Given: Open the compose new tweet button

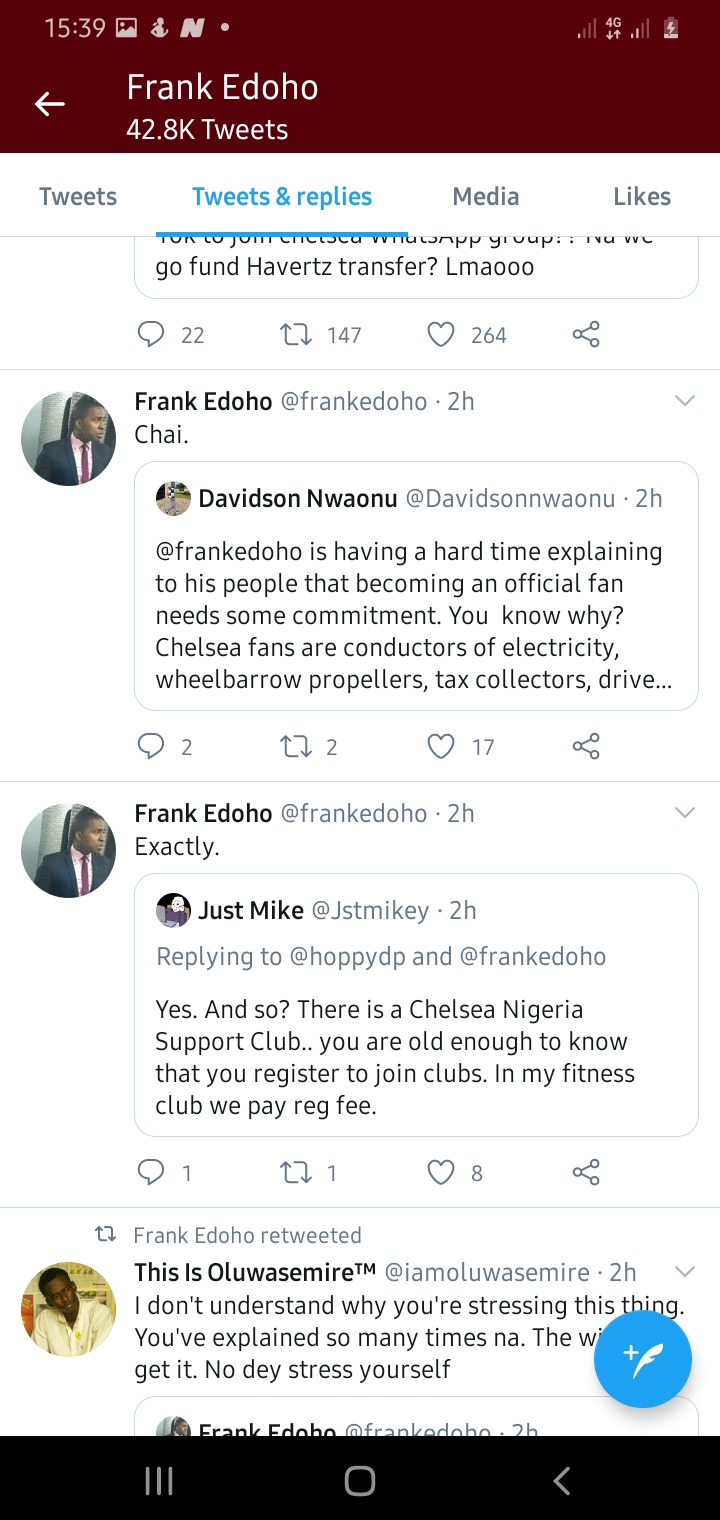Looking at the screenshot, I should pyautogui.click(x=642, y=1359).
